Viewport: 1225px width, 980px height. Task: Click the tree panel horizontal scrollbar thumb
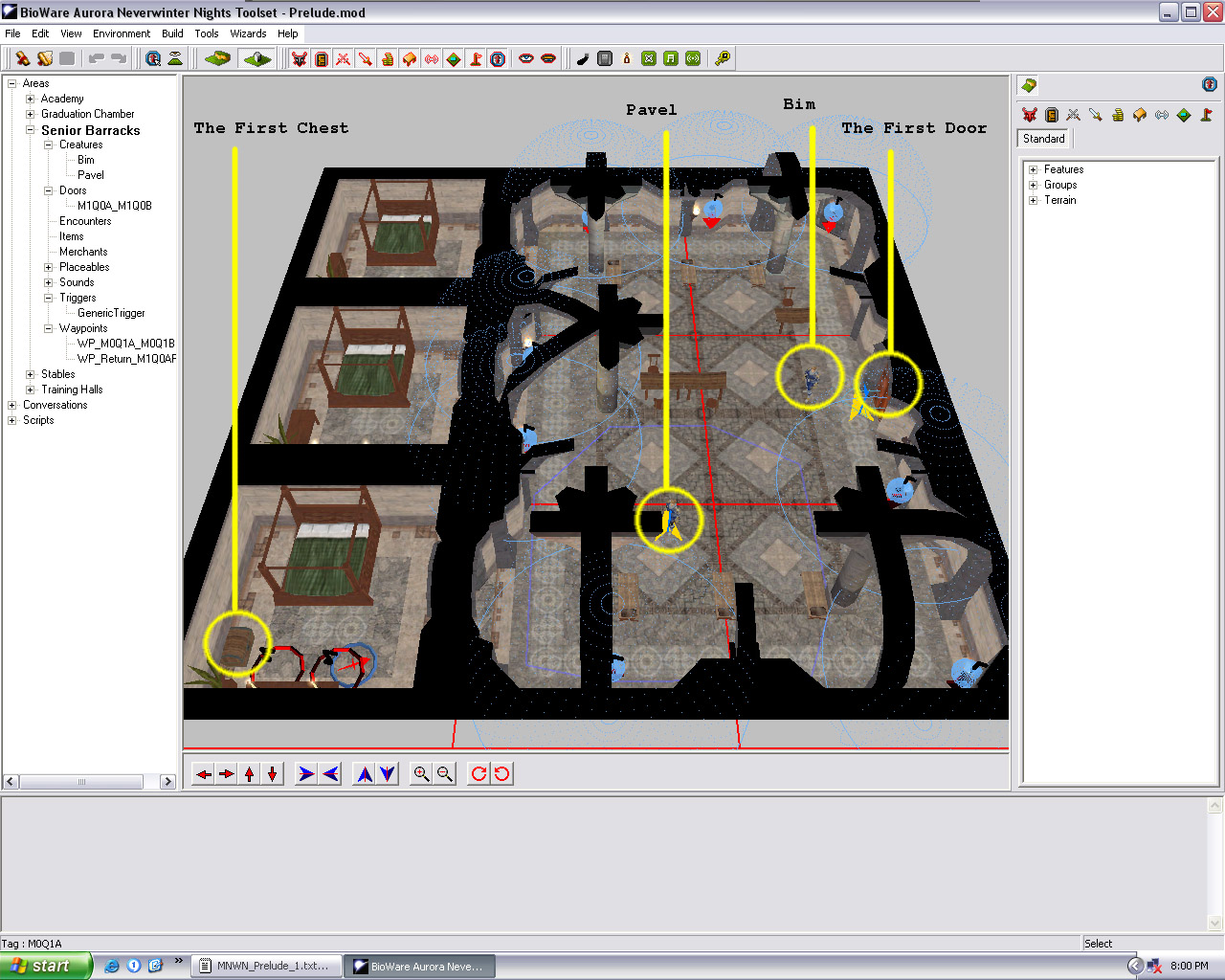click(81, 782)
